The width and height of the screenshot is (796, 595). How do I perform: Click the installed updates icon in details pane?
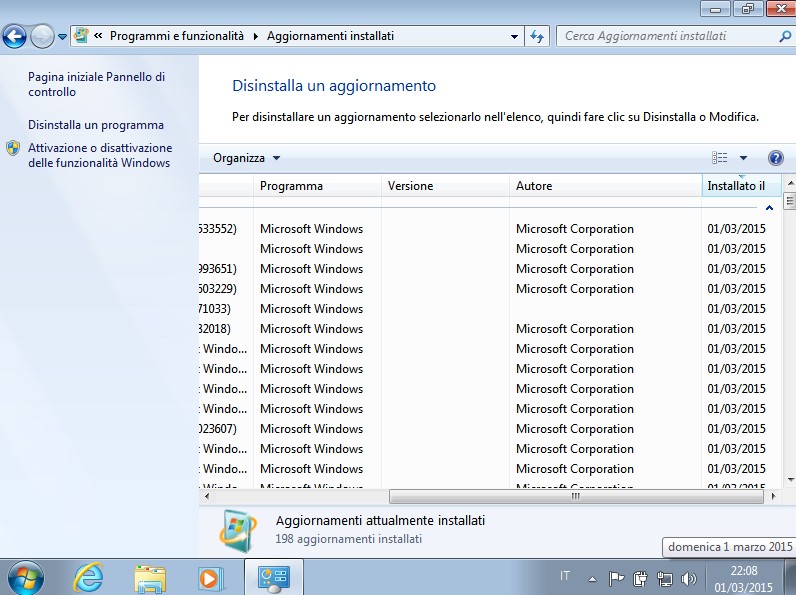(x=238, y=531)
